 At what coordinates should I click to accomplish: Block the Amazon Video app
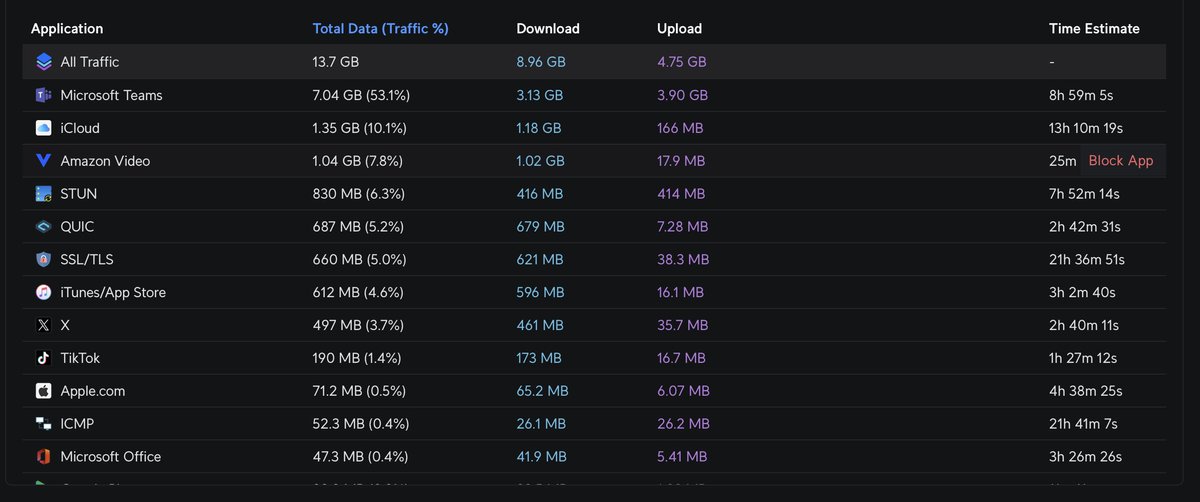click(x=1121, y=161)
